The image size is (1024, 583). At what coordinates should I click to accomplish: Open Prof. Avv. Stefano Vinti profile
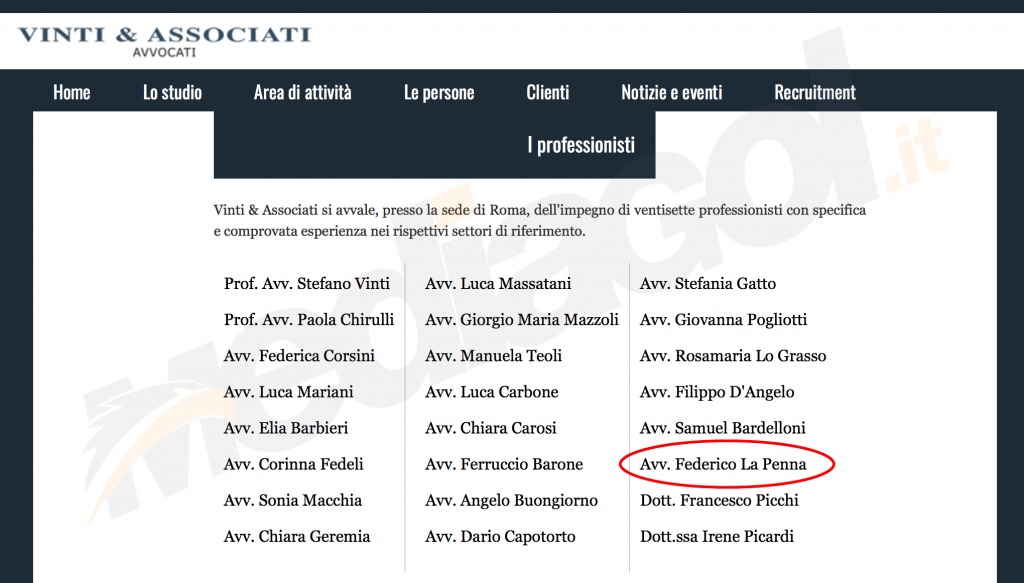coord(307,283)
